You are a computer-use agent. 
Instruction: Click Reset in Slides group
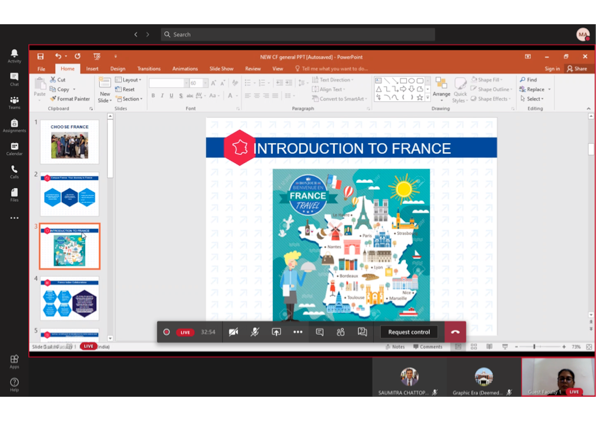click(125, 89)
